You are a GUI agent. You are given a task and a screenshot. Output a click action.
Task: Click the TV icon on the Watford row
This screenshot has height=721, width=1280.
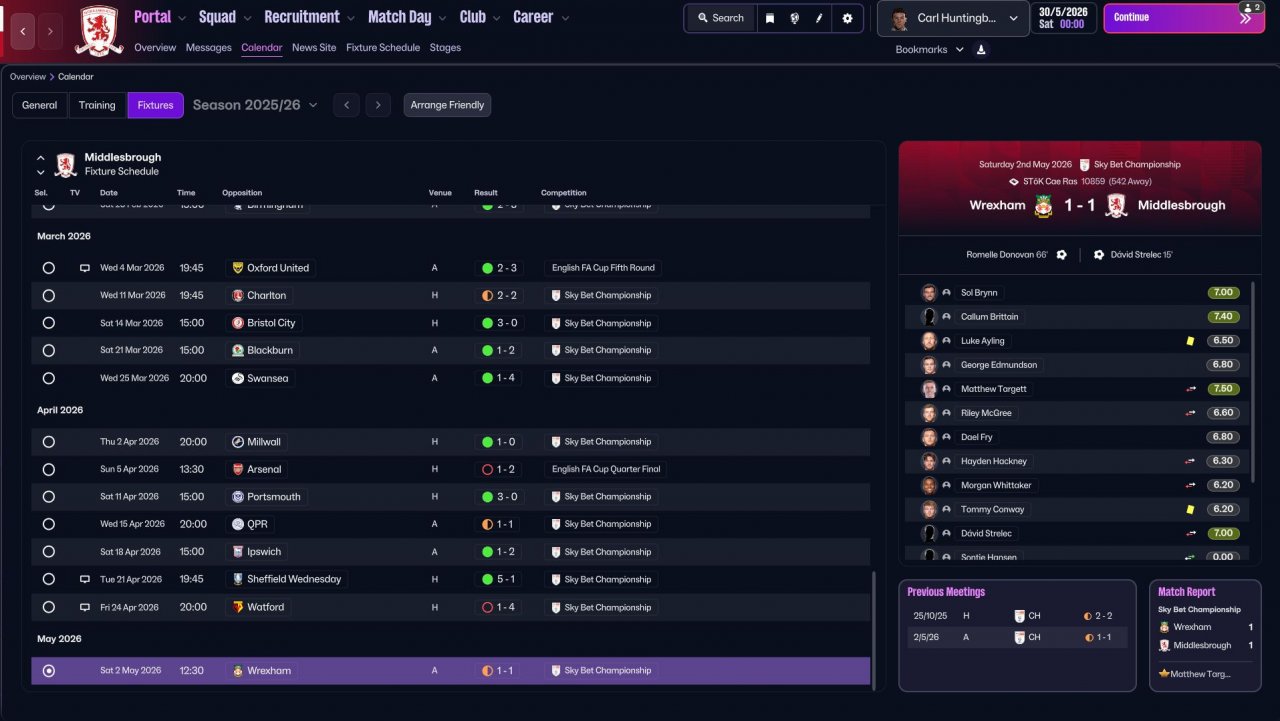85,607
